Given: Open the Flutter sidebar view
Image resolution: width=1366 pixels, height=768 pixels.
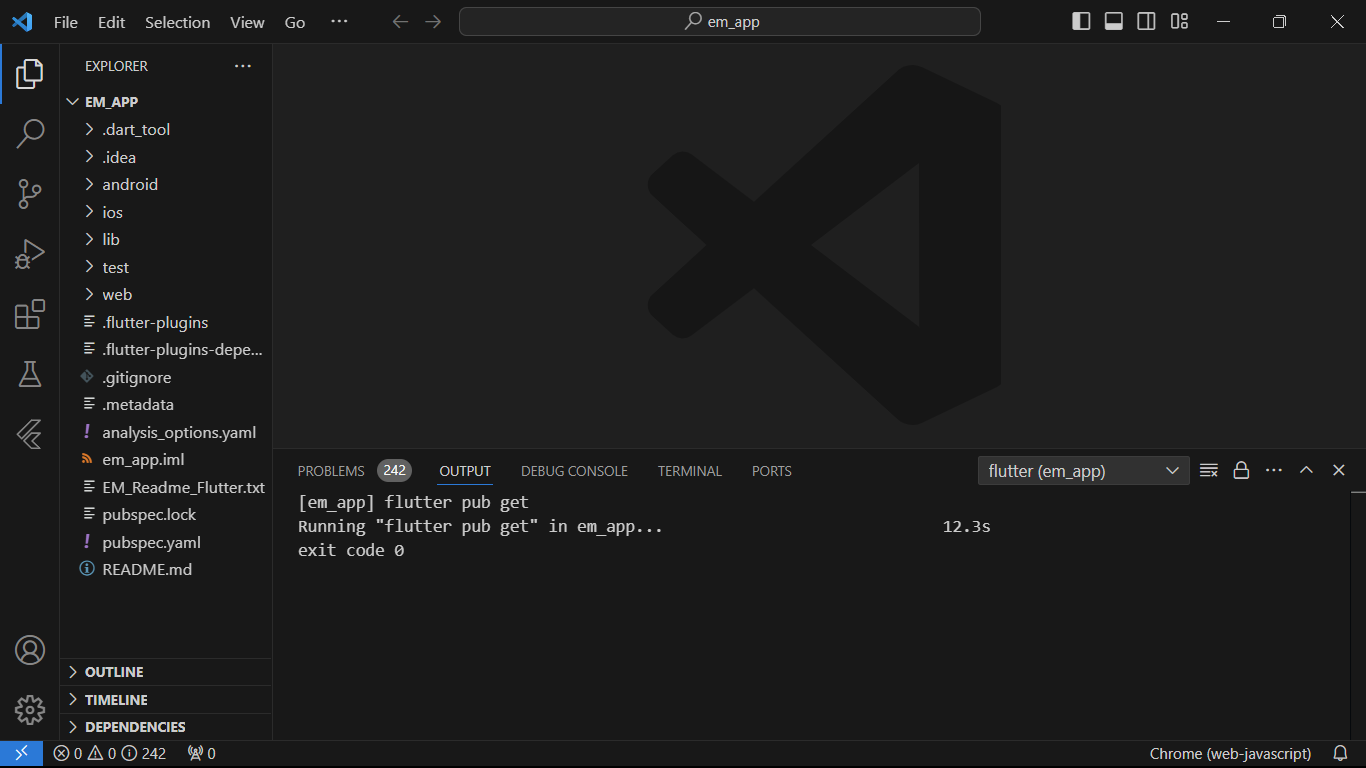Looking at the screenshot, I should [x=30, y=434].
